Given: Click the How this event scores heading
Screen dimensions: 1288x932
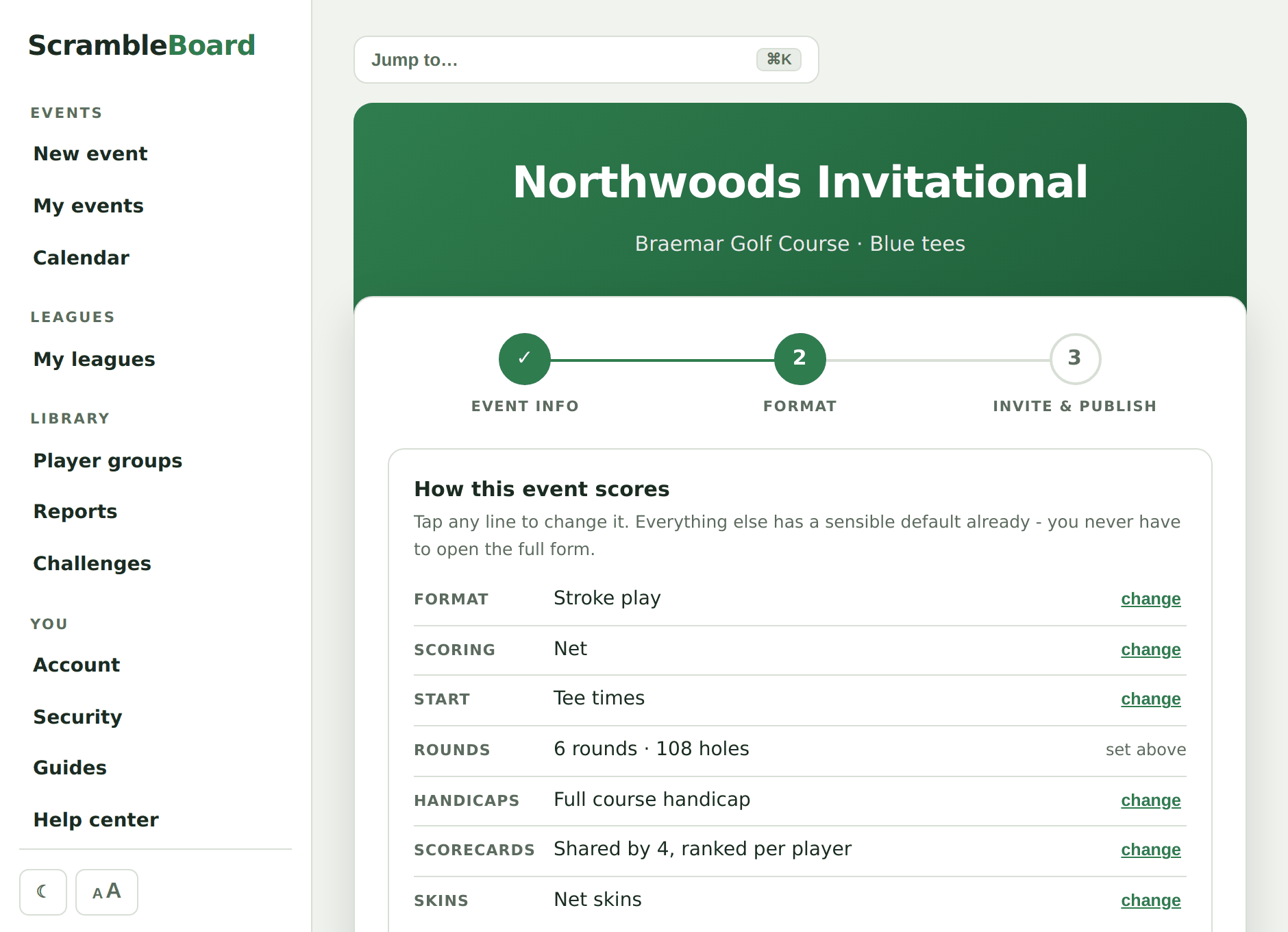Looking at the screenshot, I should tap(541, 489).
